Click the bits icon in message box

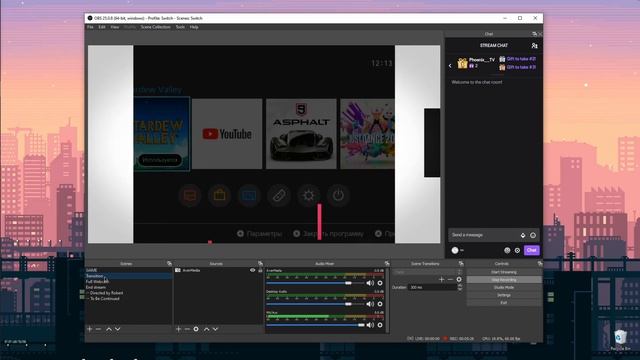pos(523,235)
